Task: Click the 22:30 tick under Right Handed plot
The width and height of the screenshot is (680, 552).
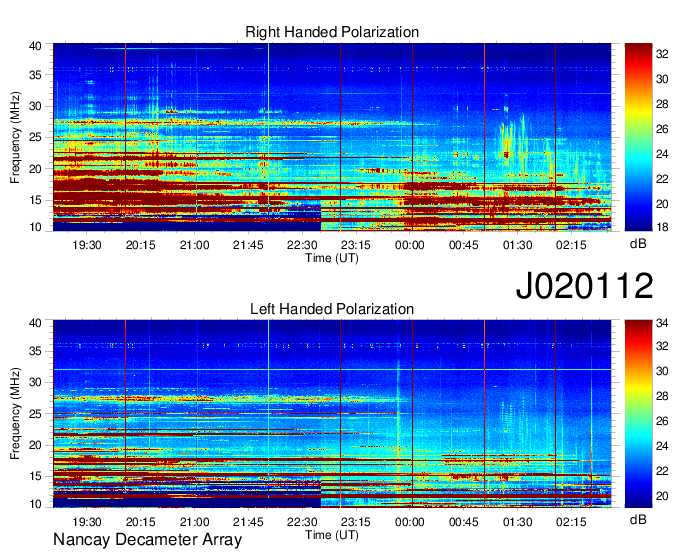Action: pos(302,245)
